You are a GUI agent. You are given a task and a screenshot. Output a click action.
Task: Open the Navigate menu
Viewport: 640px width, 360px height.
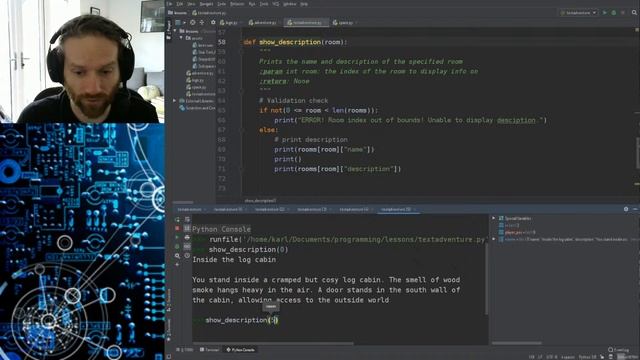pos(206,4)
